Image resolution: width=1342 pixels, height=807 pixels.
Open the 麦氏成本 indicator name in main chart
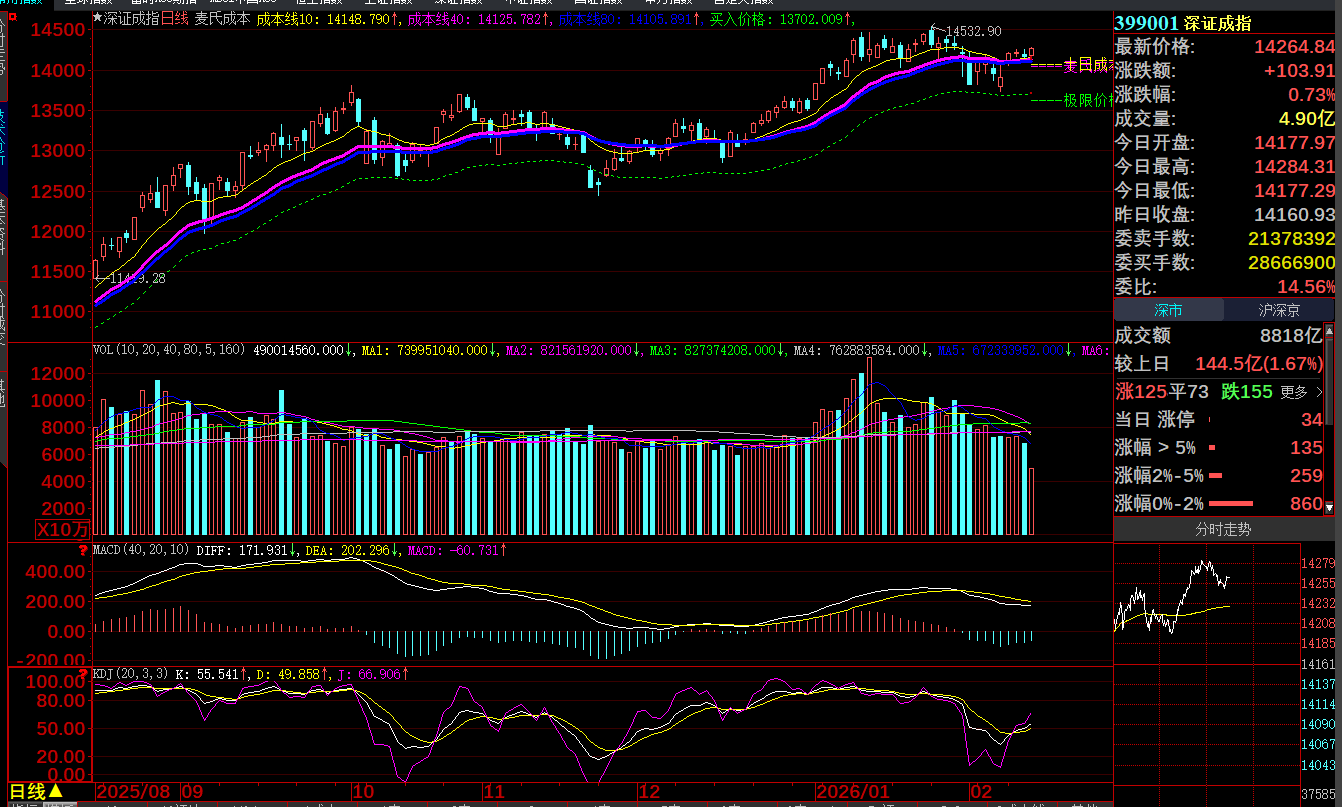(x=222, y=18)
